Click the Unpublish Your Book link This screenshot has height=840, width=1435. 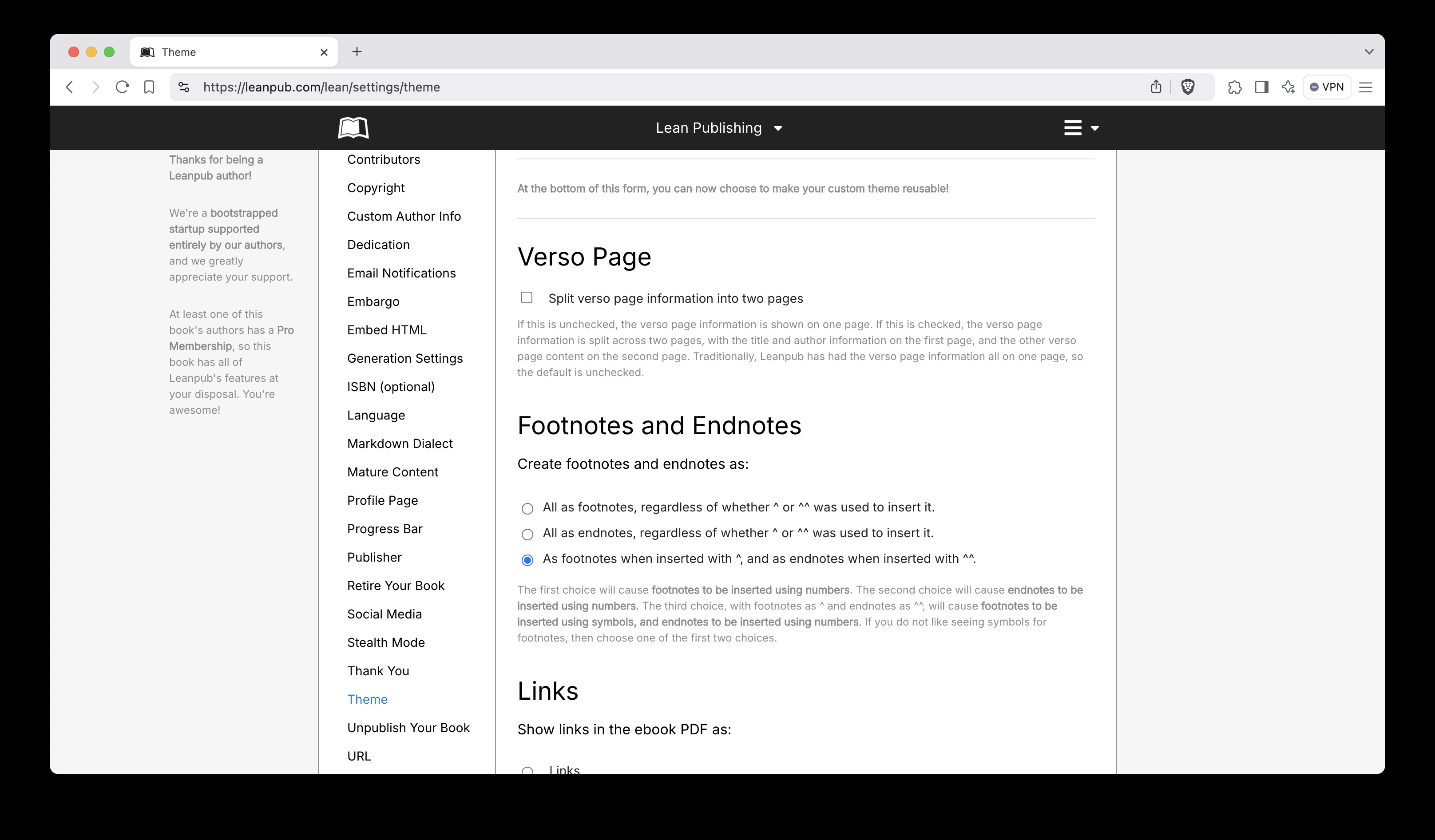408,729
